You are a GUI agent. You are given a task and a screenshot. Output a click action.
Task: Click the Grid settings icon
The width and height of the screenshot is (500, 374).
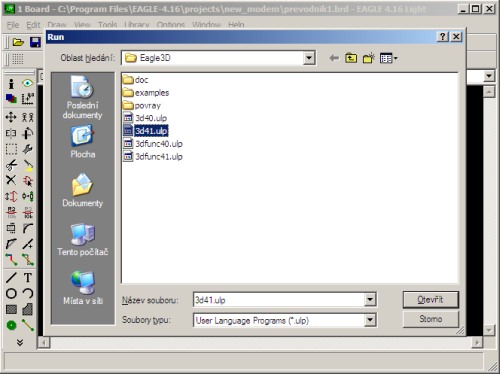click(18, 59)
